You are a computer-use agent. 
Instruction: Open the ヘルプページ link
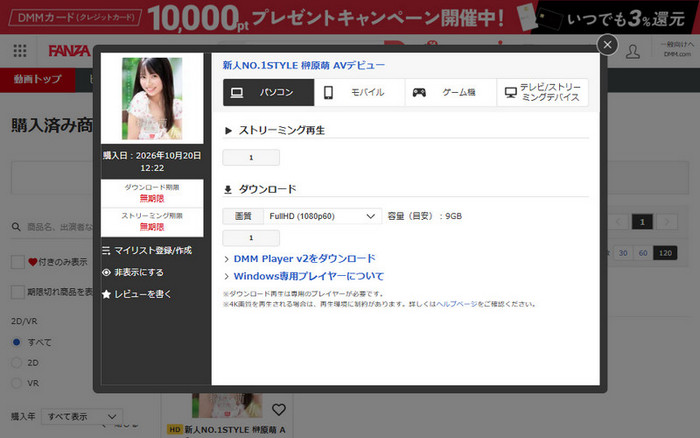(x=457, y=304)
